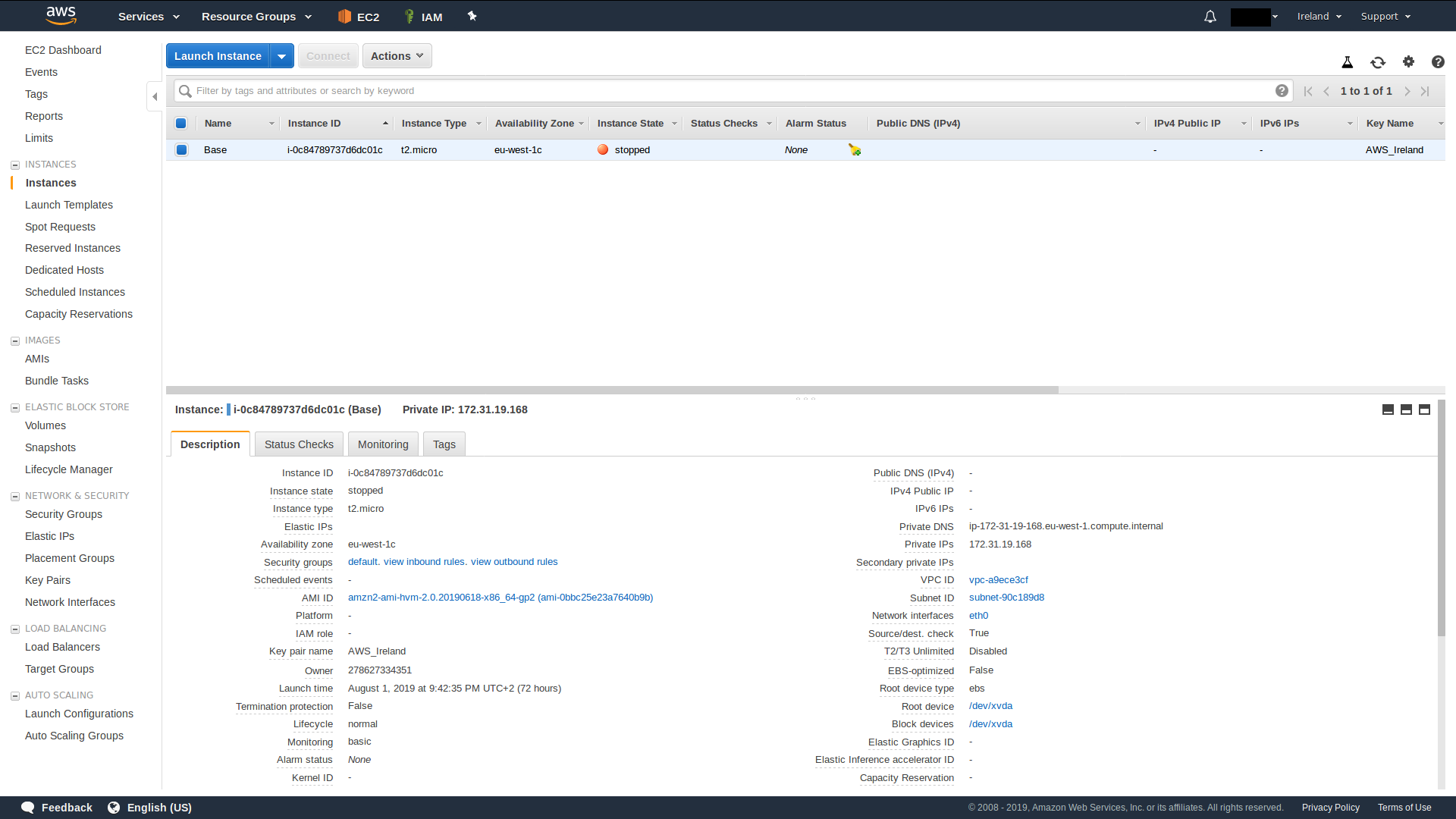Go to last page of results

click(x=1425, y=91)
